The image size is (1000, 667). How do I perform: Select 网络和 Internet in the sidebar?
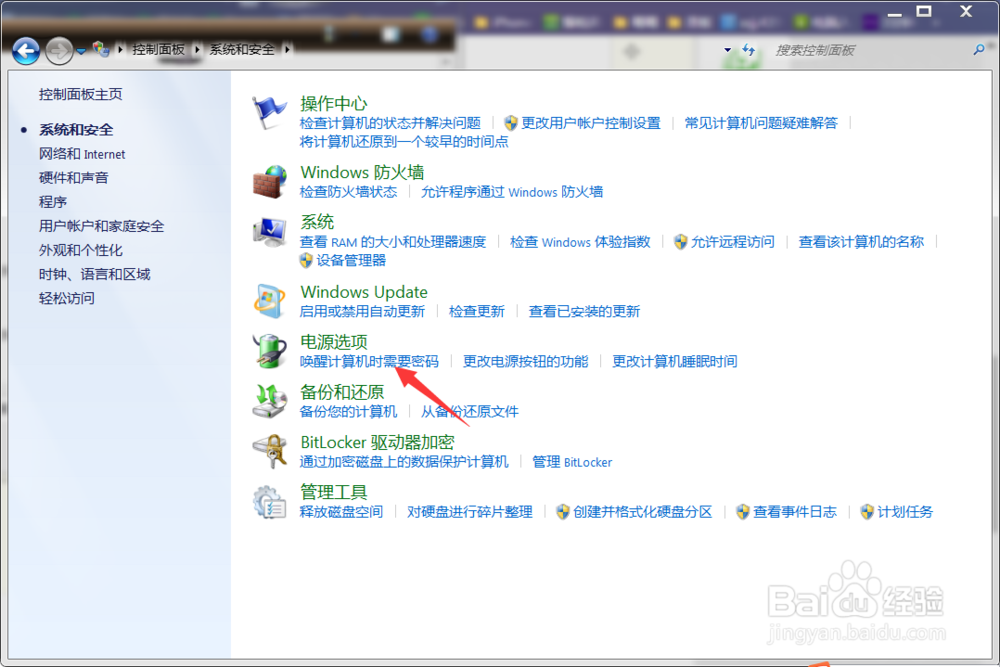click(x=82, y=154)
